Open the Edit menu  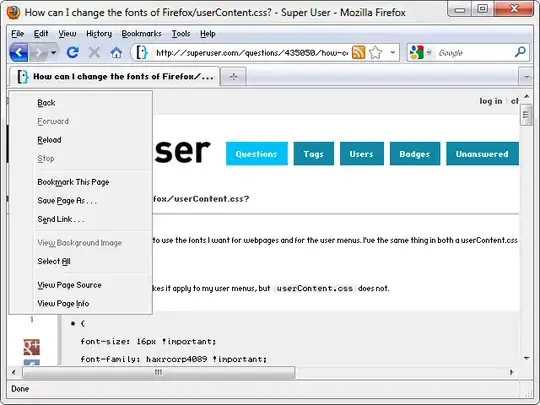click(41, 34)
